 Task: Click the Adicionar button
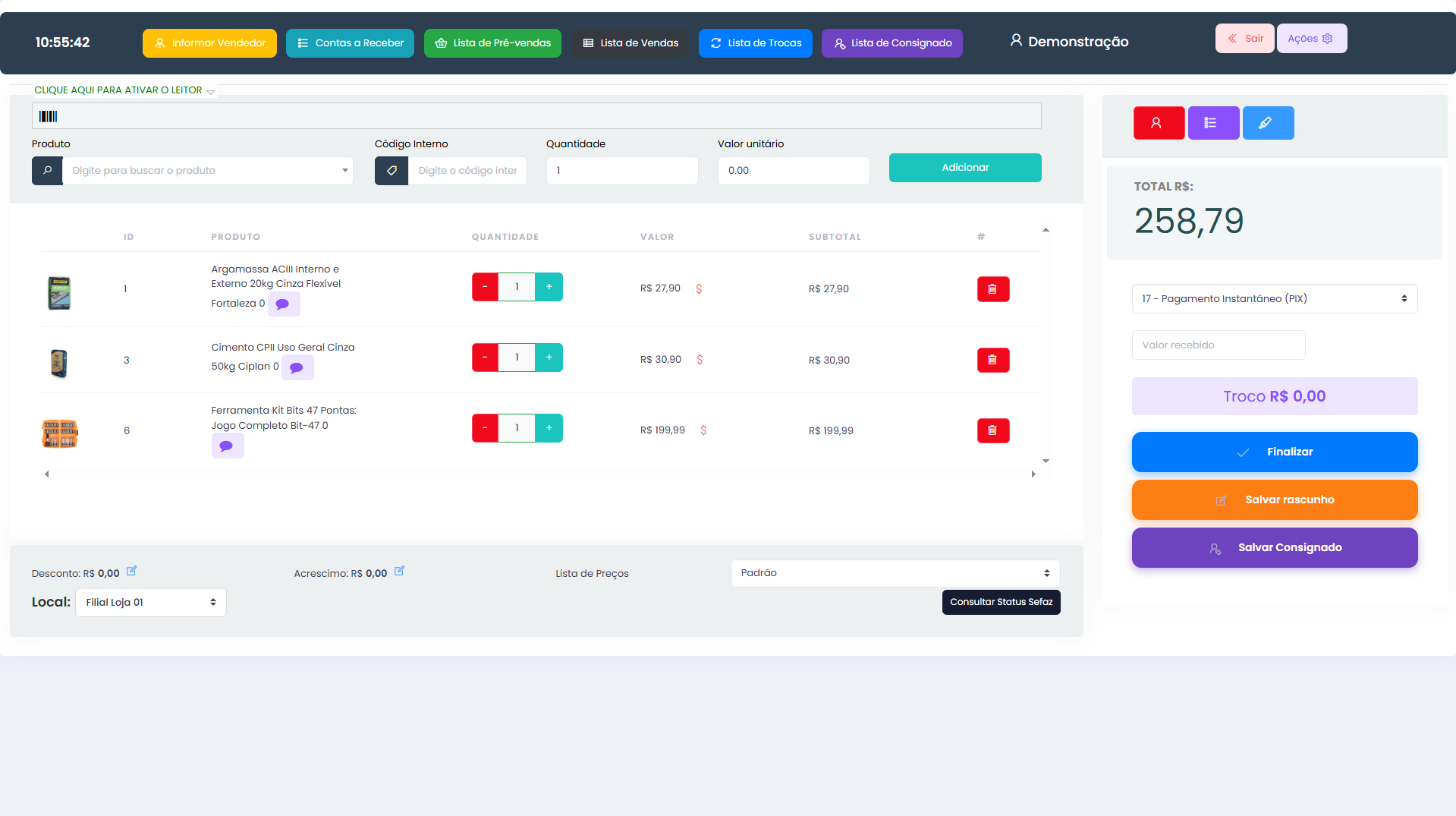[964, 168]
